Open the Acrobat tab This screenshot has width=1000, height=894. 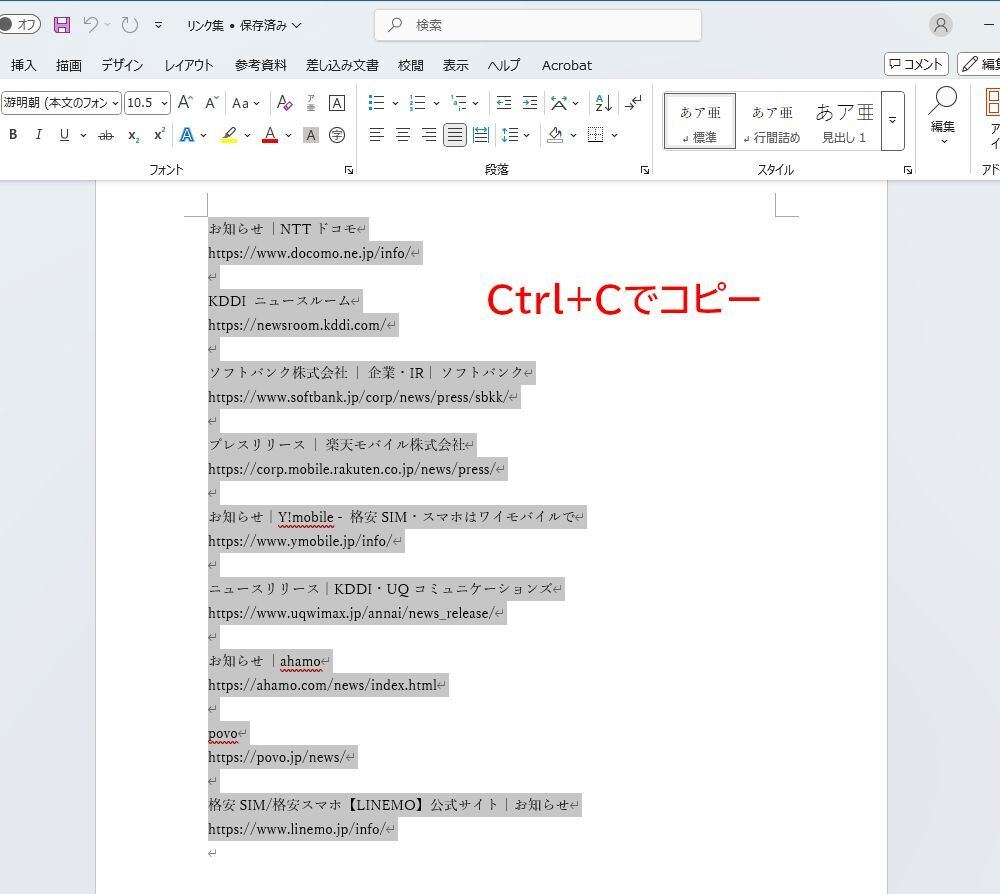567,65
